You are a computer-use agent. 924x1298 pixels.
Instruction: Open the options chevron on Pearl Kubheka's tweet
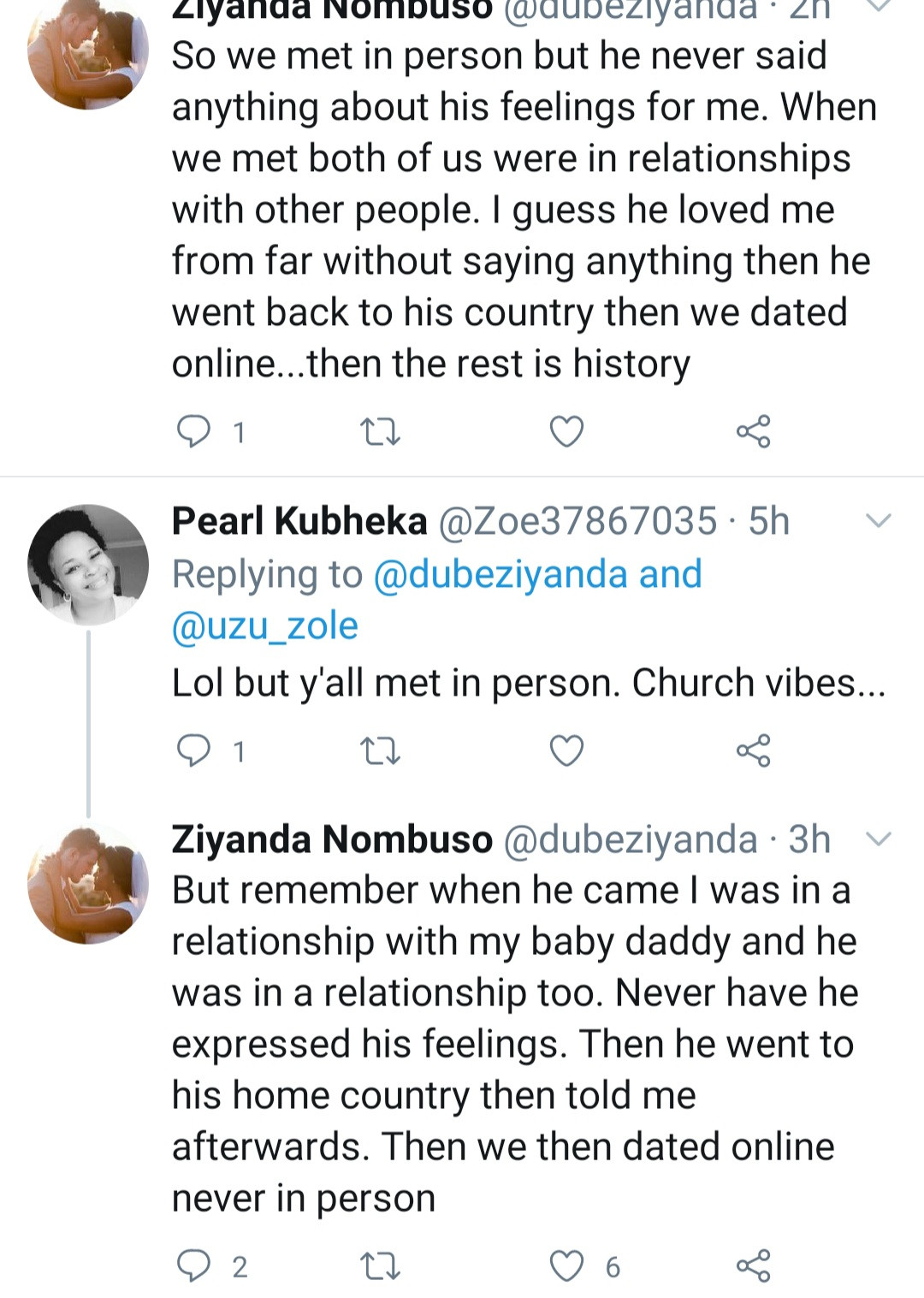tap(879, 520)
